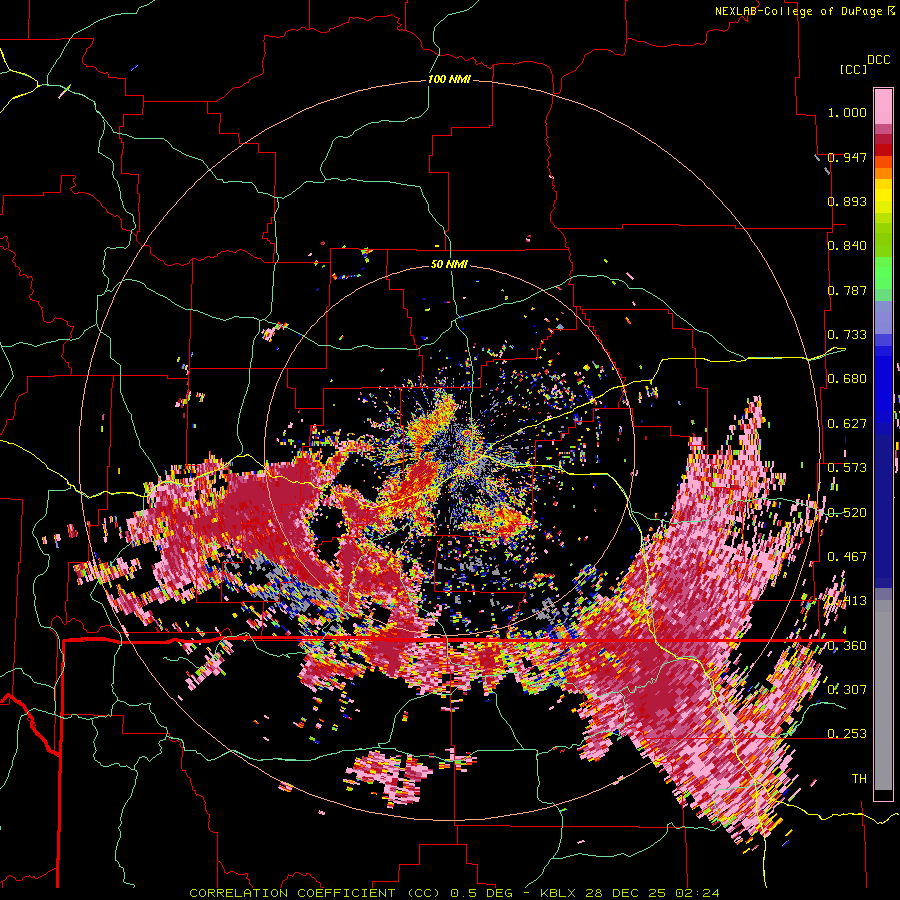
Task: Click the 0.573 legend value
Action: pos(847,468)
